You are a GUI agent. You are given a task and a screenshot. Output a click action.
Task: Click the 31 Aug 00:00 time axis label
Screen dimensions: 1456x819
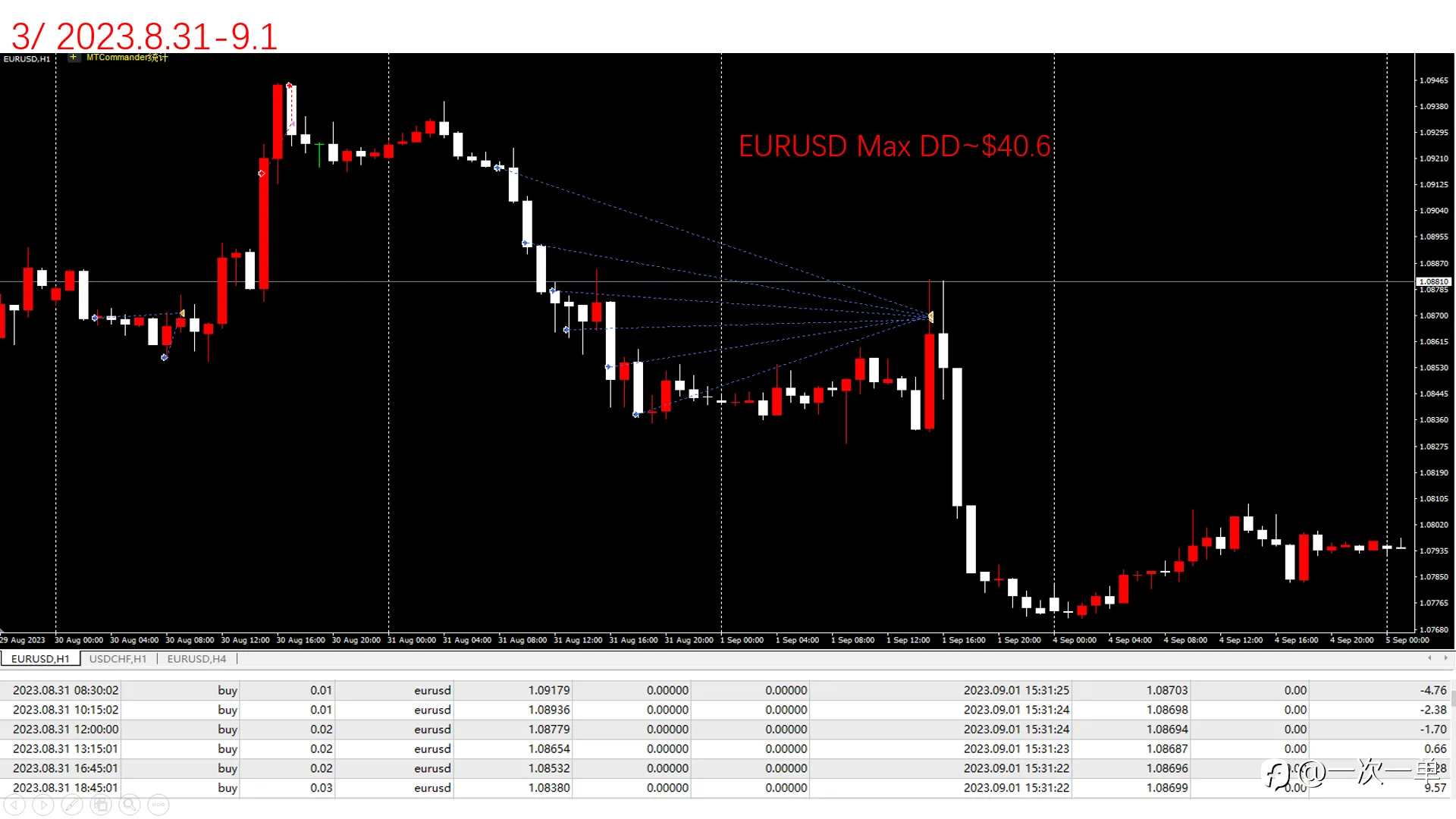pos(412,640)
